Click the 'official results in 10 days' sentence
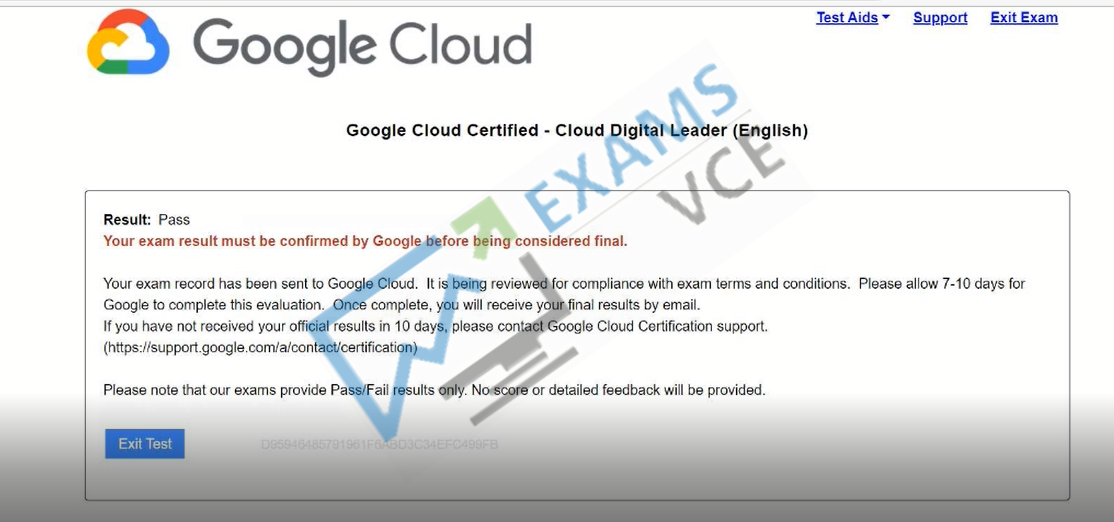The image size is (1114, 522). coord(436,327)
